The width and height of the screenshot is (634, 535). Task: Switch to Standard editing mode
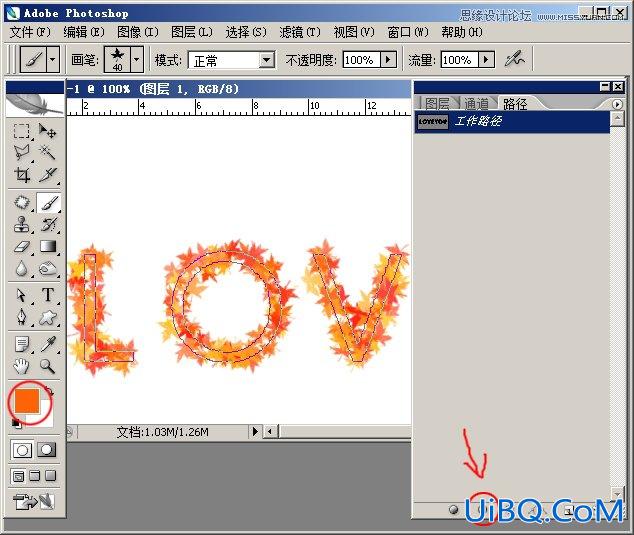coord(22,450)
